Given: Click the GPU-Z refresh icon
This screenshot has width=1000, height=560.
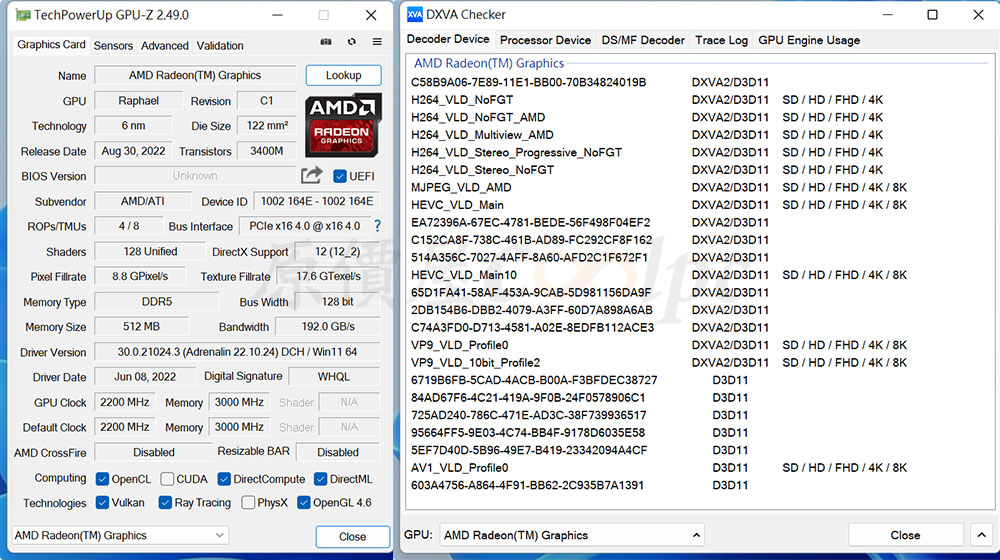Looking at the screenshot, I should 351,41.
